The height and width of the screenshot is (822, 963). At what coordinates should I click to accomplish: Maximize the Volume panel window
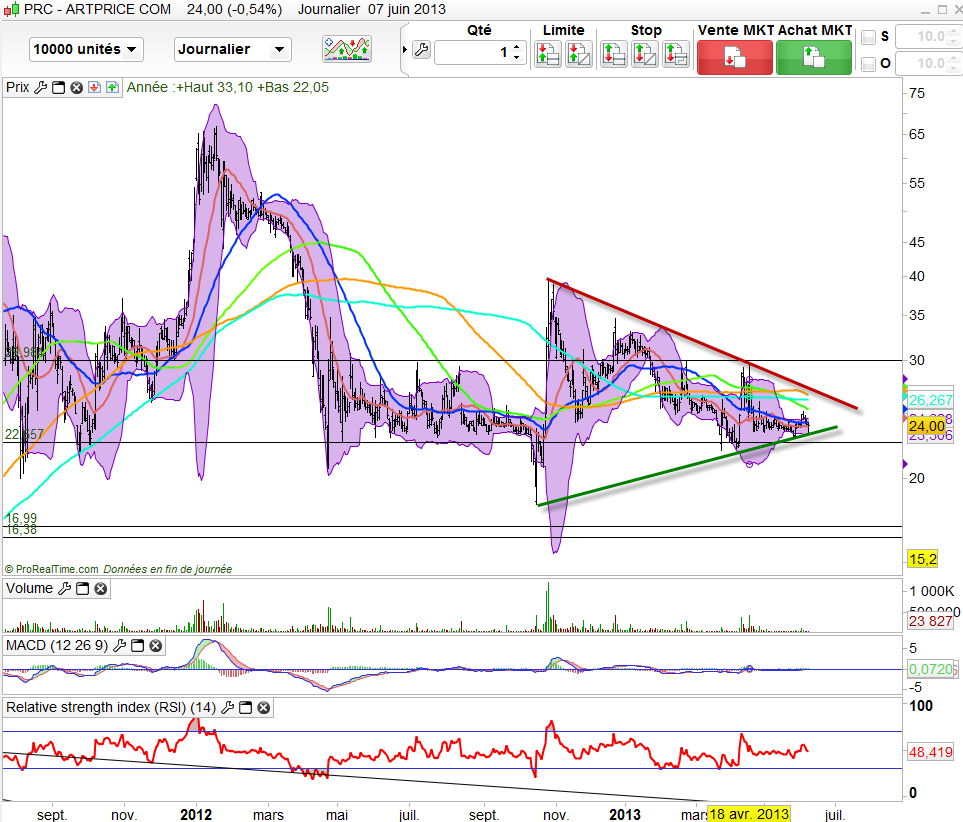83,589
